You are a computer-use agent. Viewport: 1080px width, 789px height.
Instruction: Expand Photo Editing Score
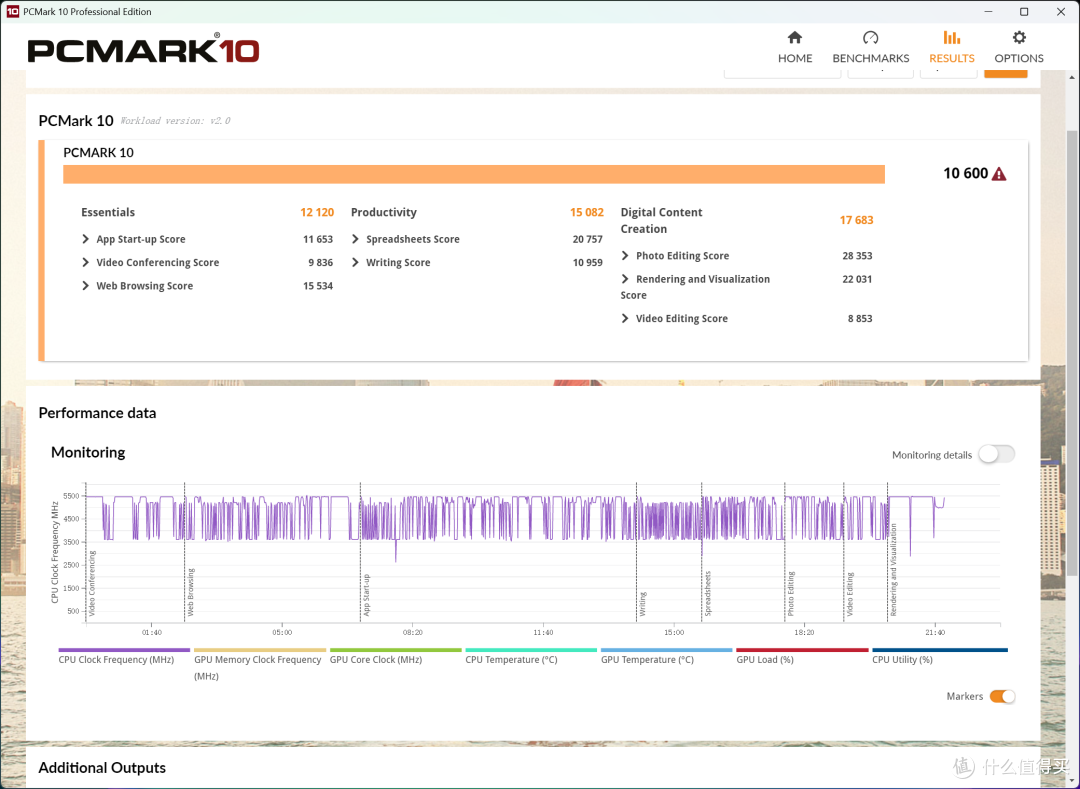tap(625, 255)
